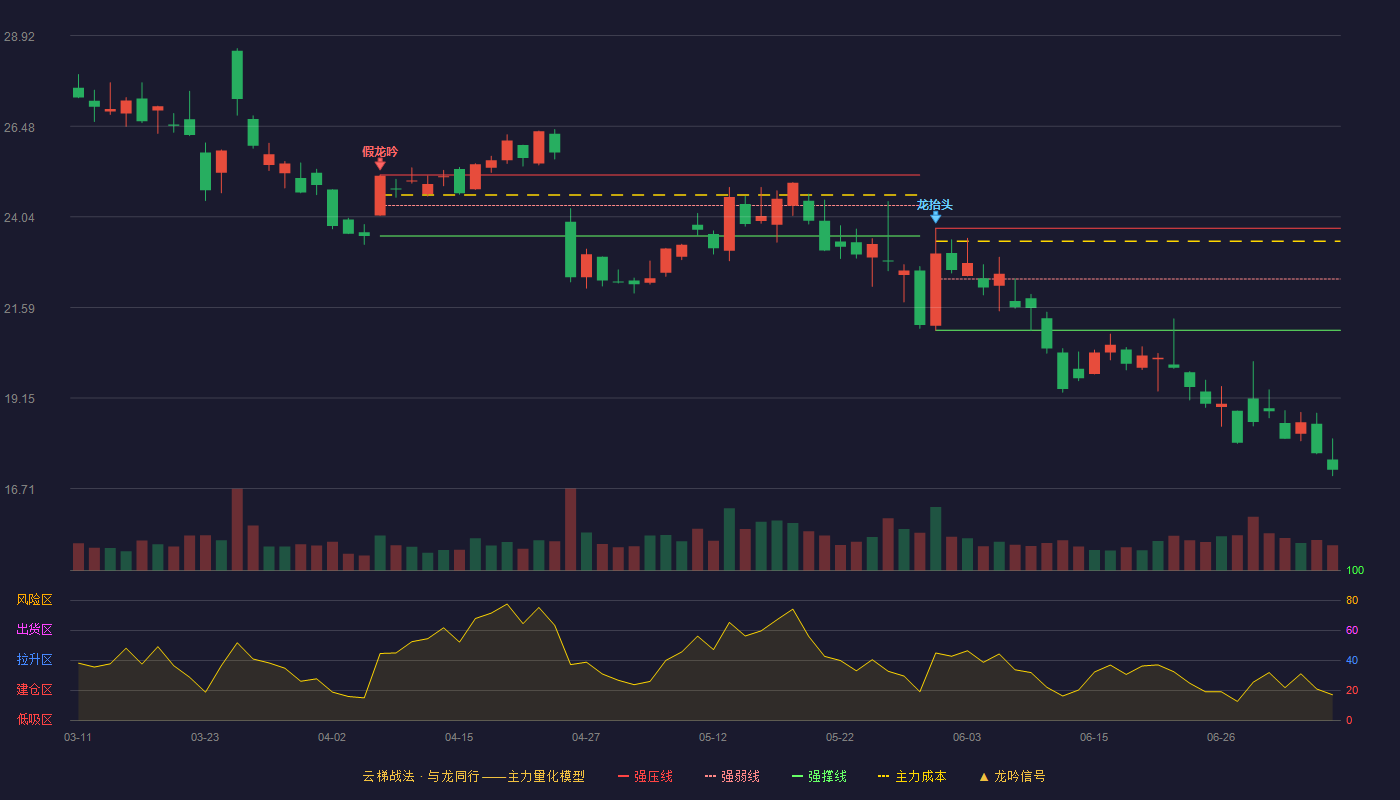
Task: Select the 建仓区 zone label
Action: (34, 690)
